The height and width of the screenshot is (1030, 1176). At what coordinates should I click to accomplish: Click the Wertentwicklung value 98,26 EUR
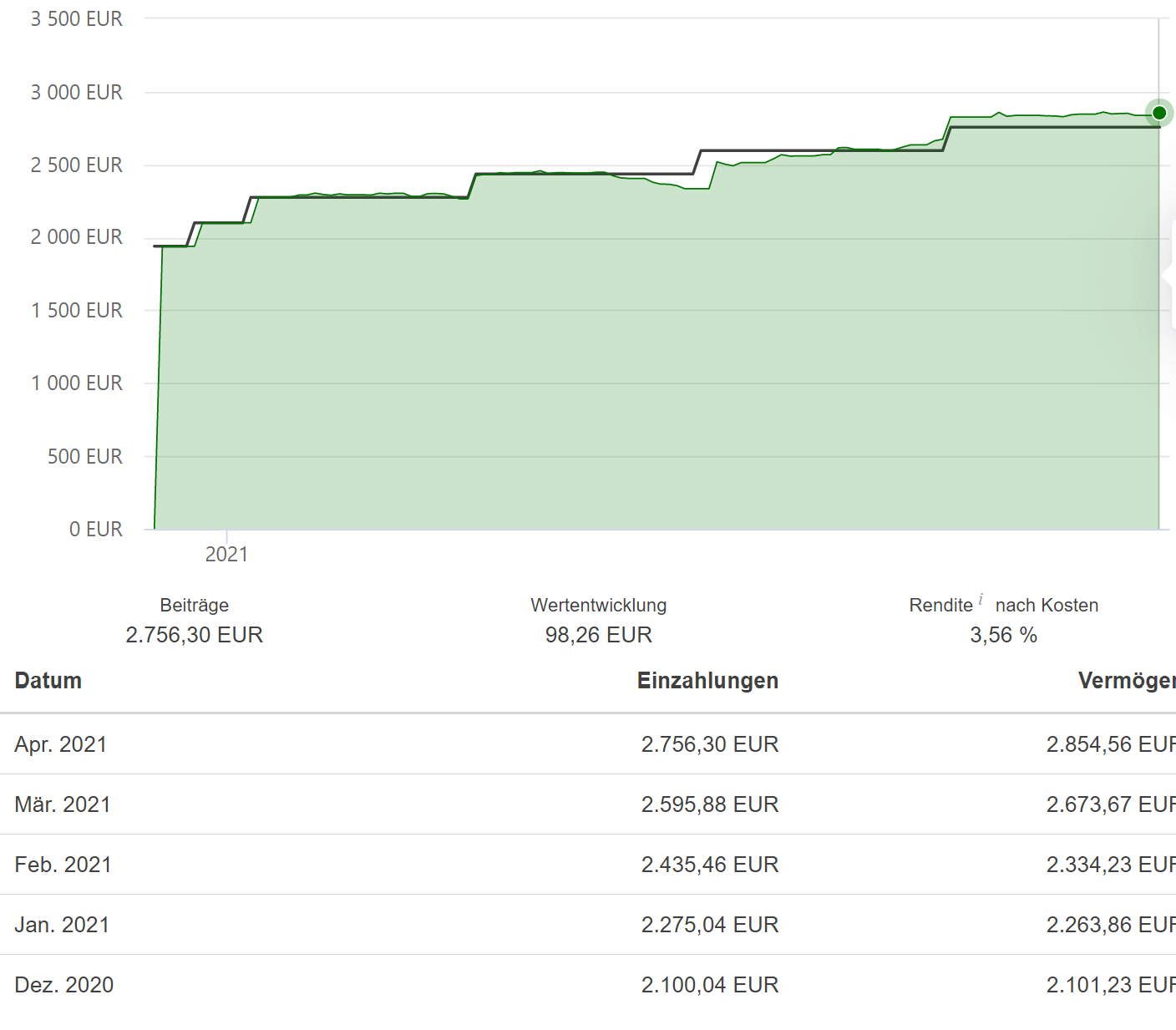point(599,635)
